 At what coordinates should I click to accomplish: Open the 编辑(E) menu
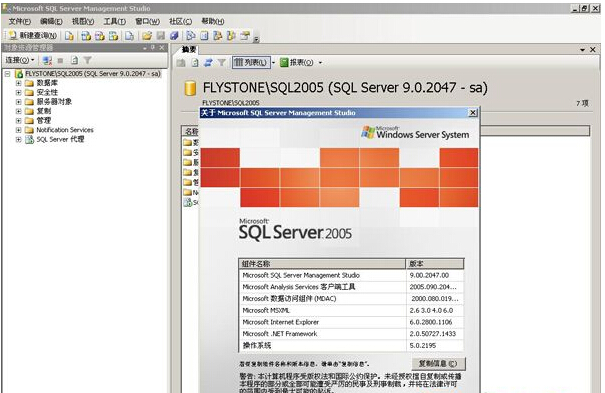51,22
